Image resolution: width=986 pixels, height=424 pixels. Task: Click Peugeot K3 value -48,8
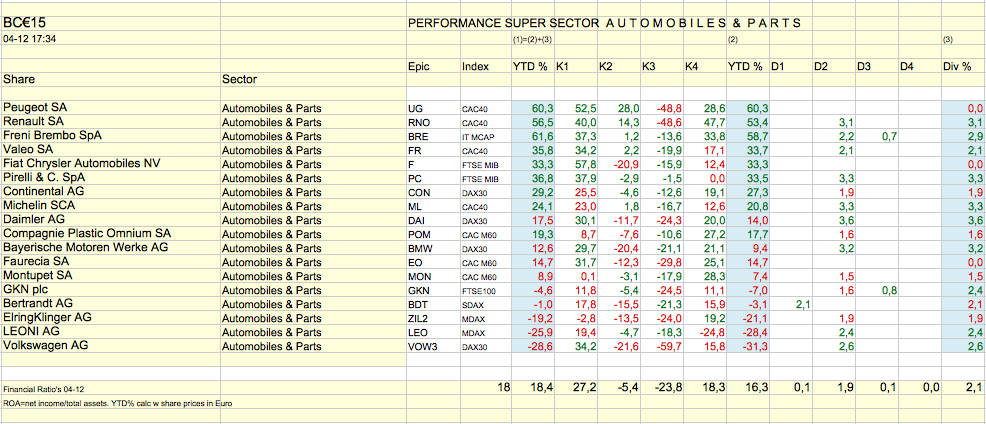662,108
